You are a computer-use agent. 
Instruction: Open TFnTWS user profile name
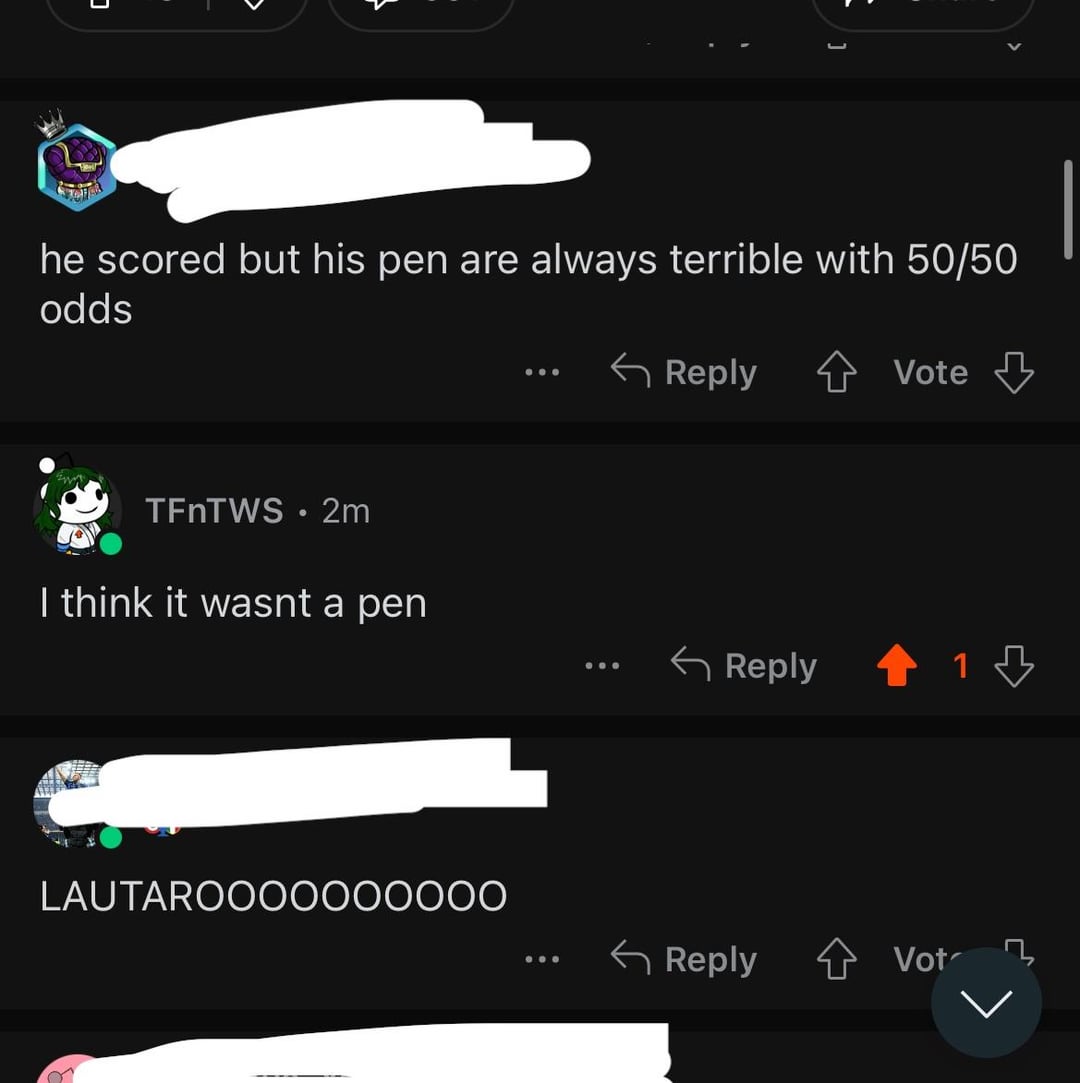214,511
